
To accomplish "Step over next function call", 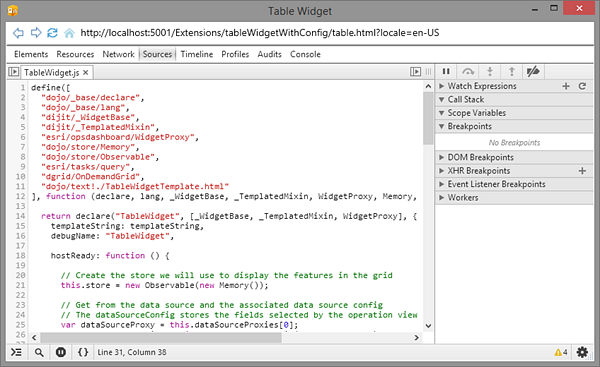I will pos(468,72).
